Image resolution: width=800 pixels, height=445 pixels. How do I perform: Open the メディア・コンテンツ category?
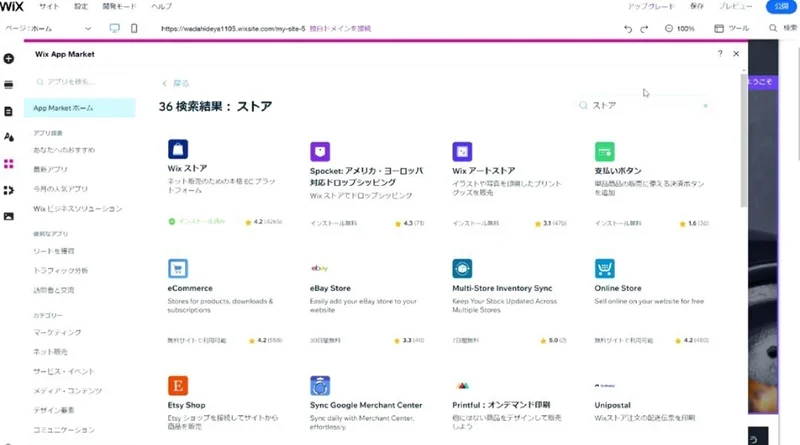click(67, 391)
